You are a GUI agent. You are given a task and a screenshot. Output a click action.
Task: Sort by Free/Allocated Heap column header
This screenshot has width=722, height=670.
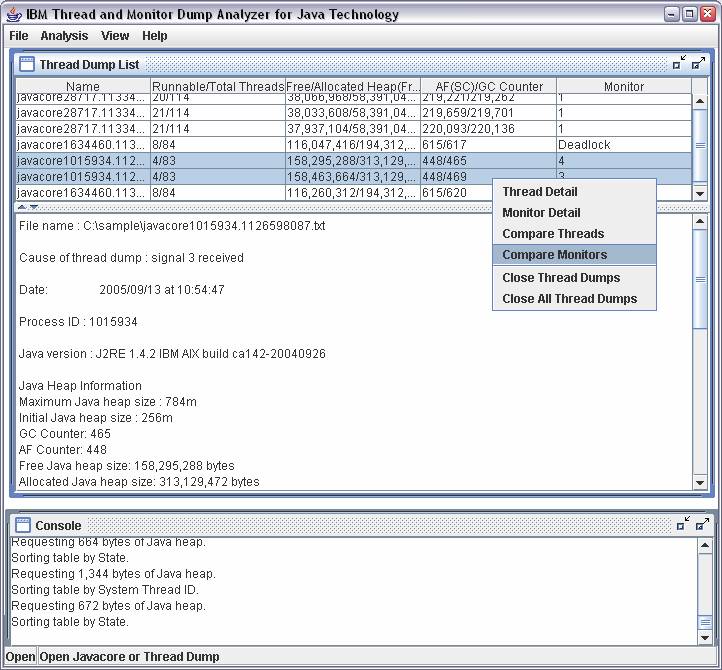(x=353, y=86)
